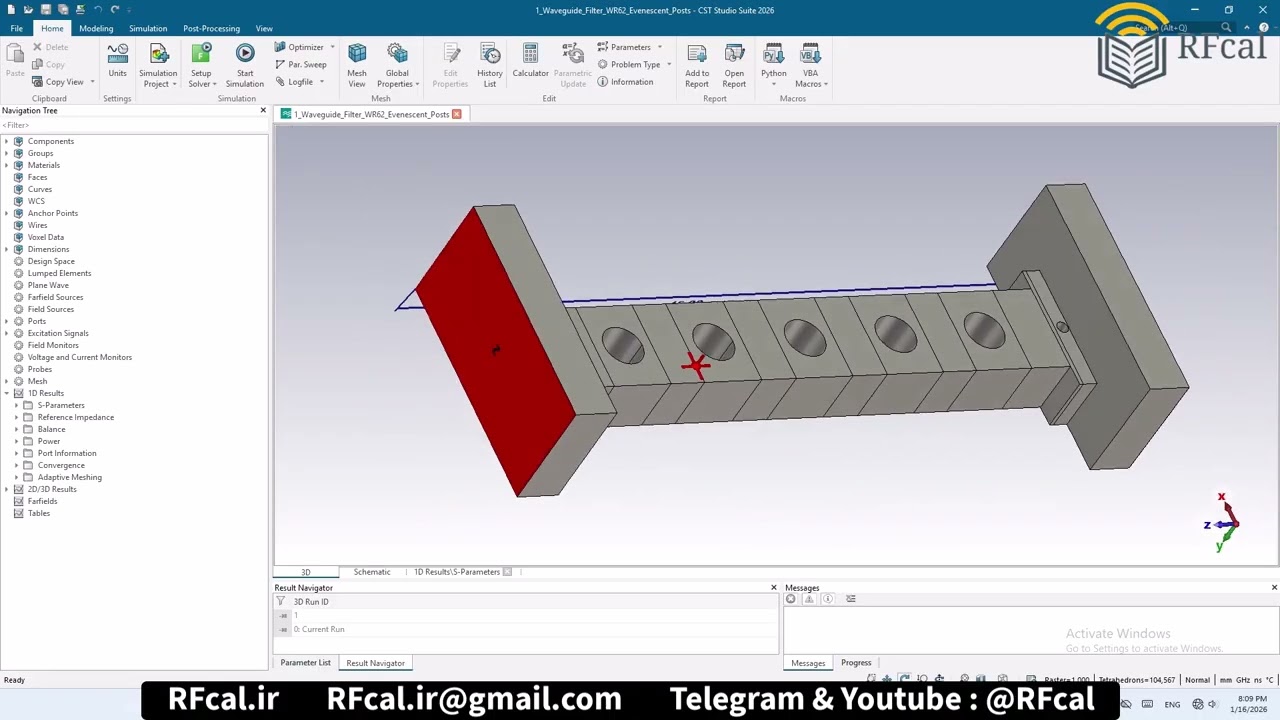The width and height of the screenshot is (1280, 720).
Task: Open the Python macros button
Action: pyautogui.click(x=774, y=65)
